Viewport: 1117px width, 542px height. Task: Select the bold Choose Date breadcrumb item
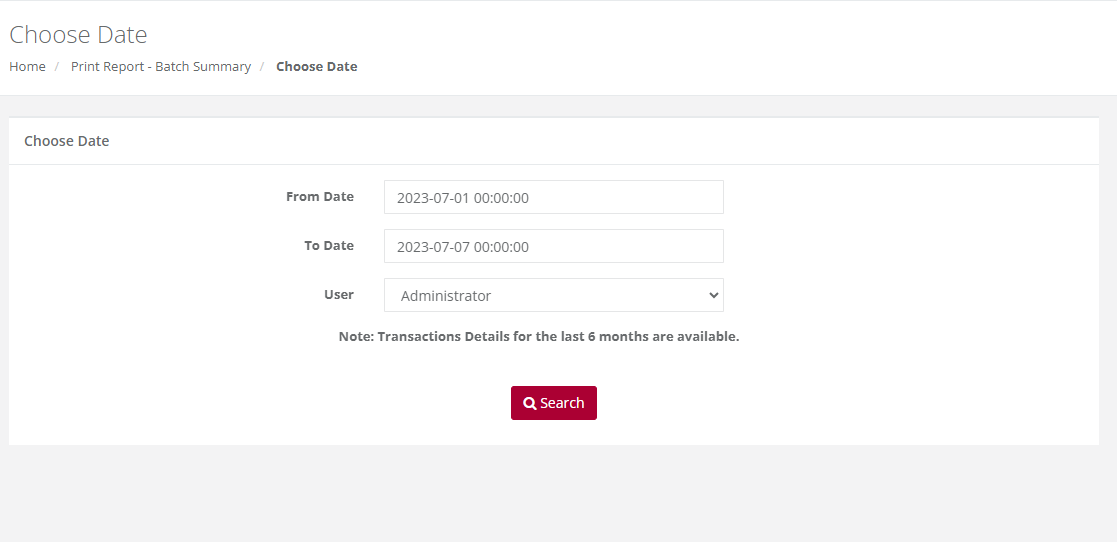[x=316, y=66]
